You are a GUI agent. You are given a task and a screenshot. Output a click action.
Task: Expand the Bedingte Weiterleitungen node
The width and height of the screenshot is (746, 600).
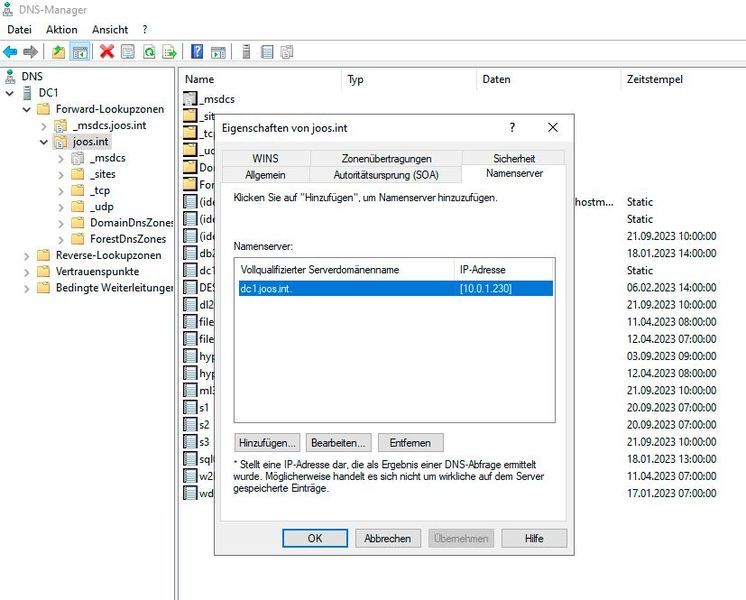click(x=27, y=288)
